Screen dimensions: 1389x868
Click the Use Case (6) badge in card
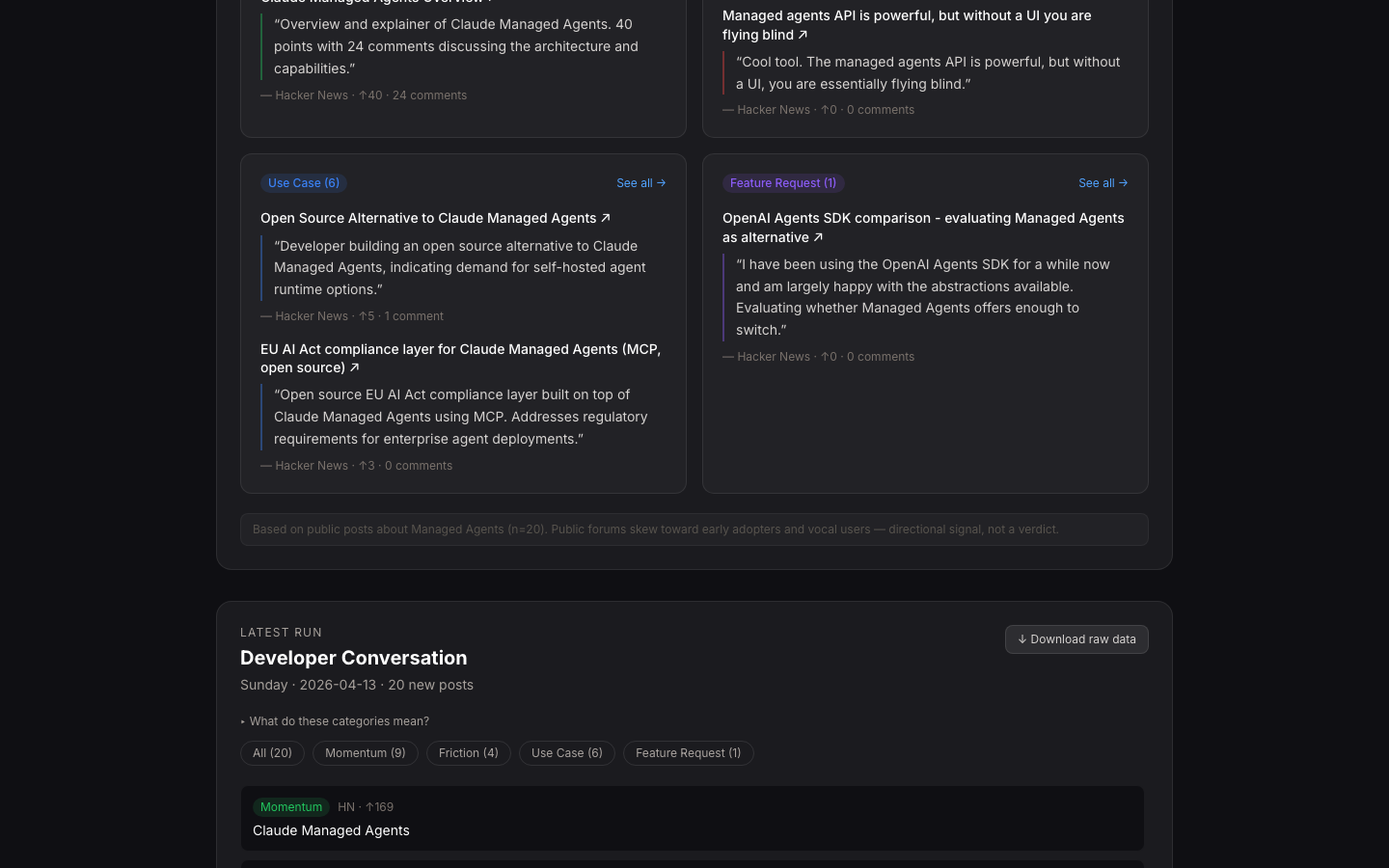point(304,183)
